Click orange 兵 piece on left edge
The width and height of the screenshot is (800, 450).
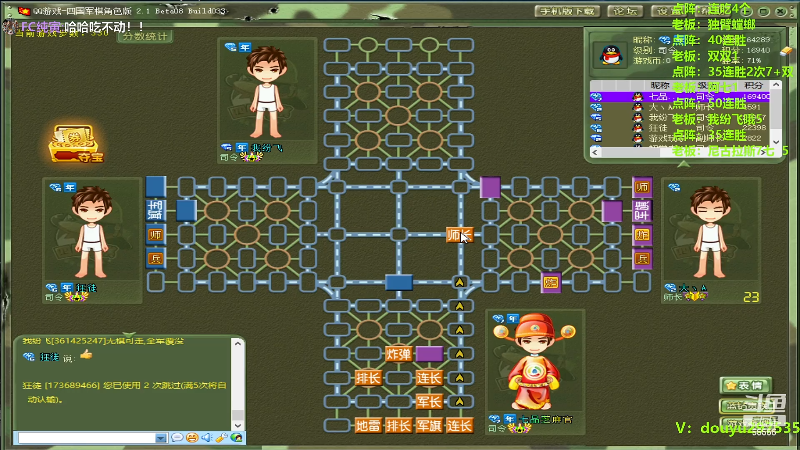156,258
